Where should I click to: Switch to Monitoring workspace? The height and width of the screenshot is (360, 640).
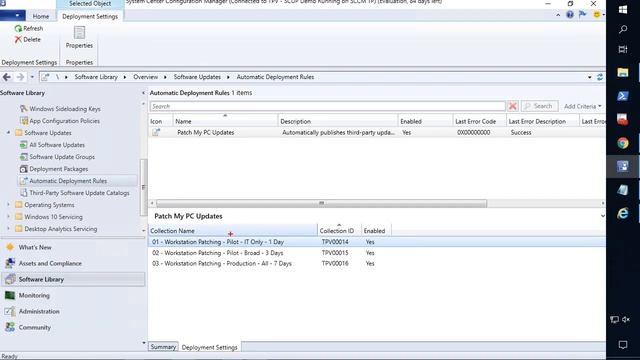click(x=34, y=295)
